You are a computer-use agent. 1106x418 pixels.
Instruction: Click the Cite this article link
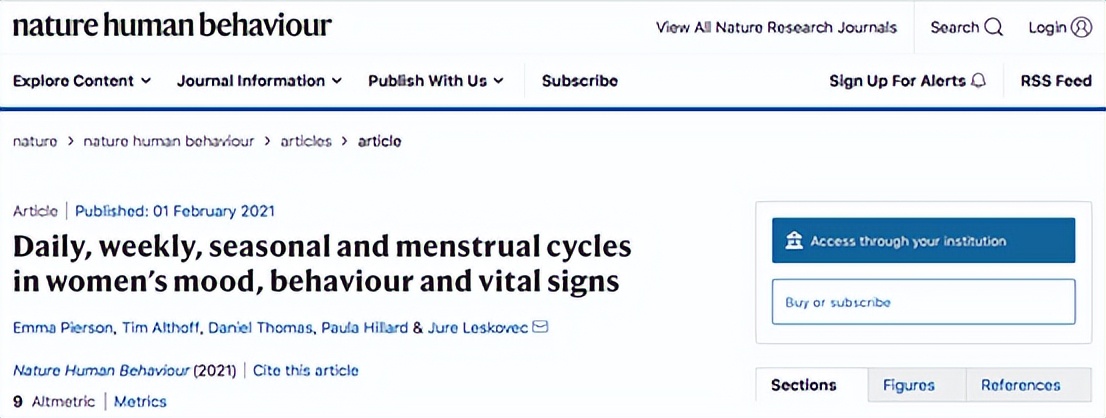click(305, 370)
